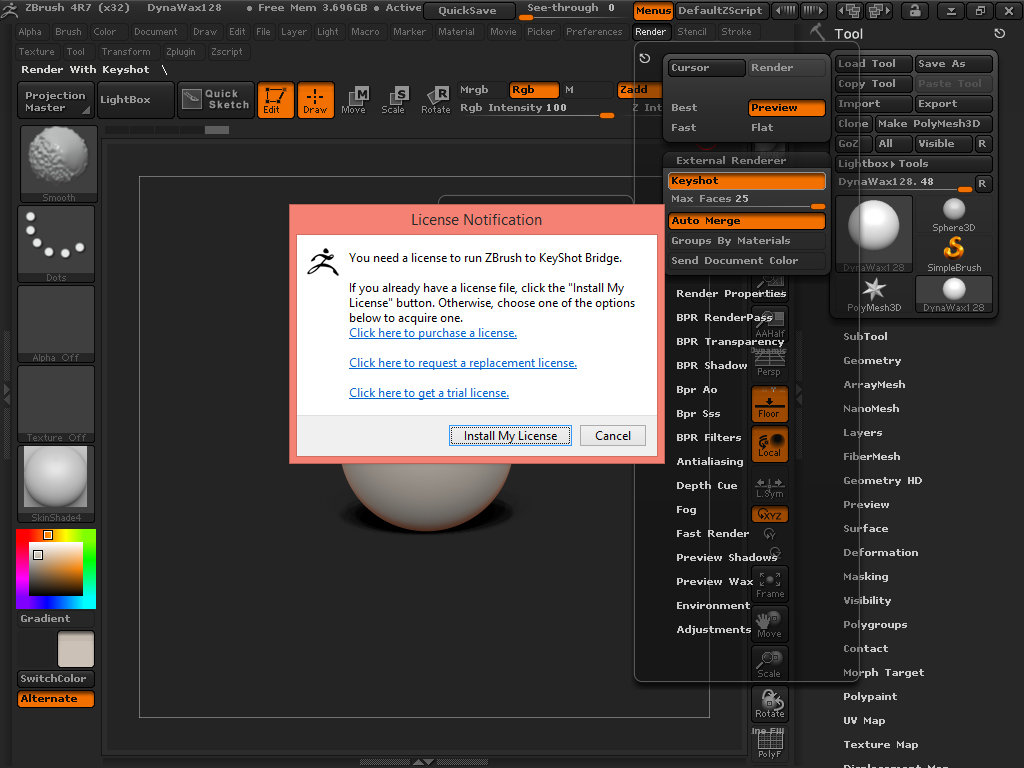The height and width of the screenshot is (768, 1024).
Task: Select the Edit mode icon
Action: pyautogui.click(x=276, y=100)
